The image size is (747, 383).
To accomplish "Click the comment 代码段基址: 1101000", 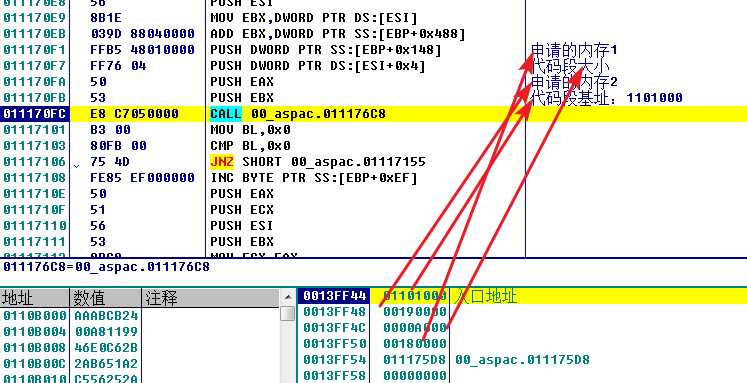I will (x=606, y=98).
